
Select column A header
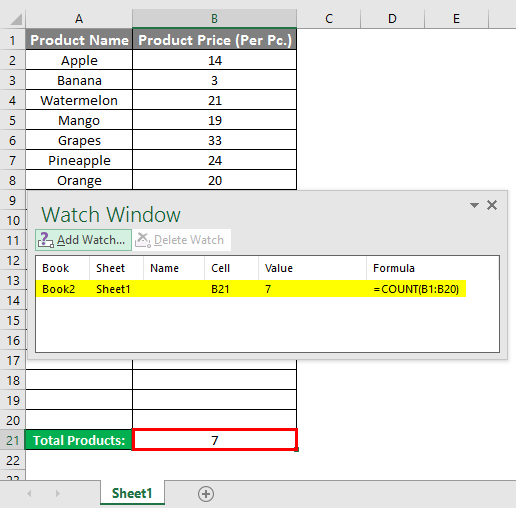click(79, 19)
